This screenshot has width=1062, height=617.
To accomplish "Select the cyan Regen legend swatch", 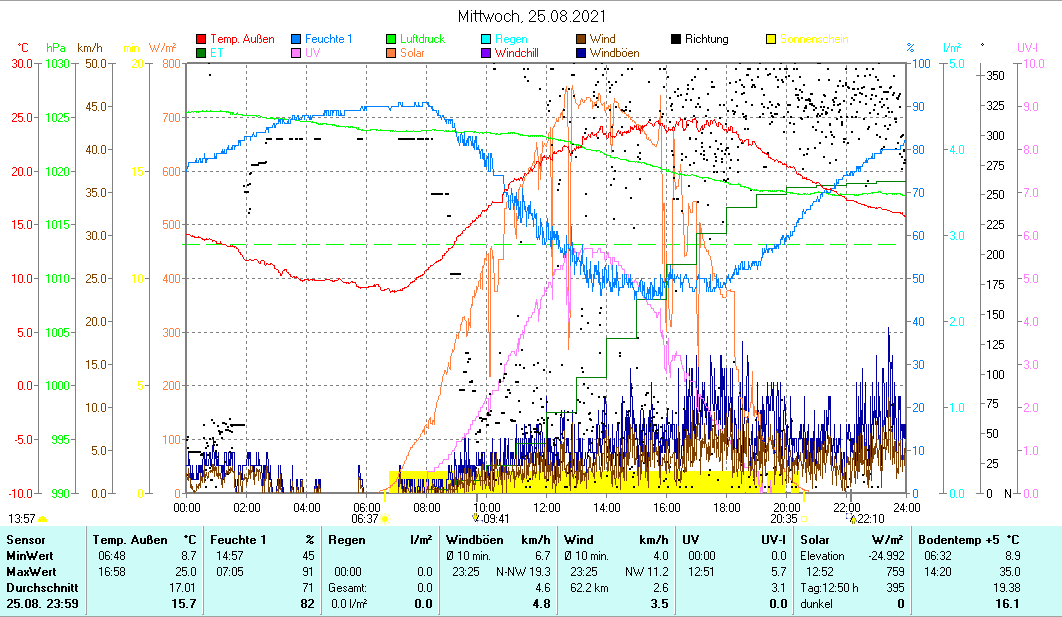I will [487, 40].
